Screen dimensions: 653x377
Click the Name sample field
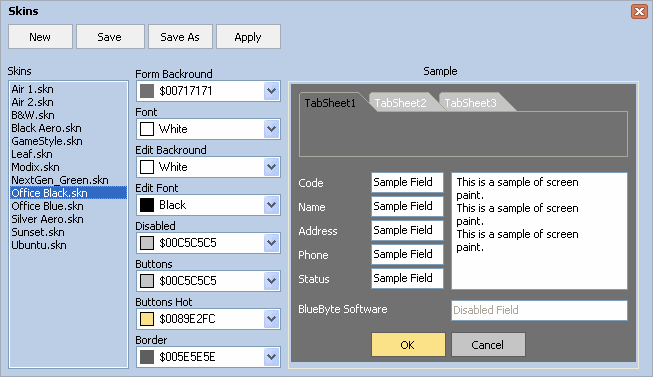pyautogui.click(x=407, y=206)
